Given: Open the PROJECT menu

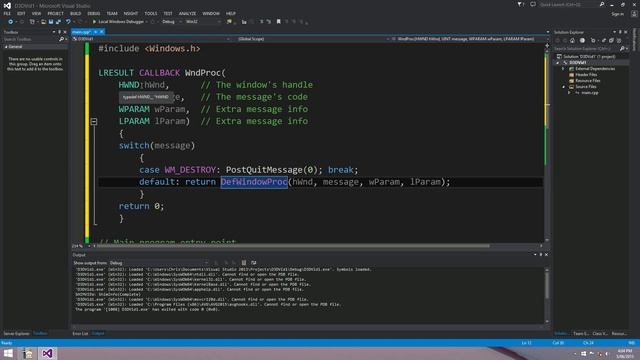Looking at the screenshot, I should [x=55, y=13].
